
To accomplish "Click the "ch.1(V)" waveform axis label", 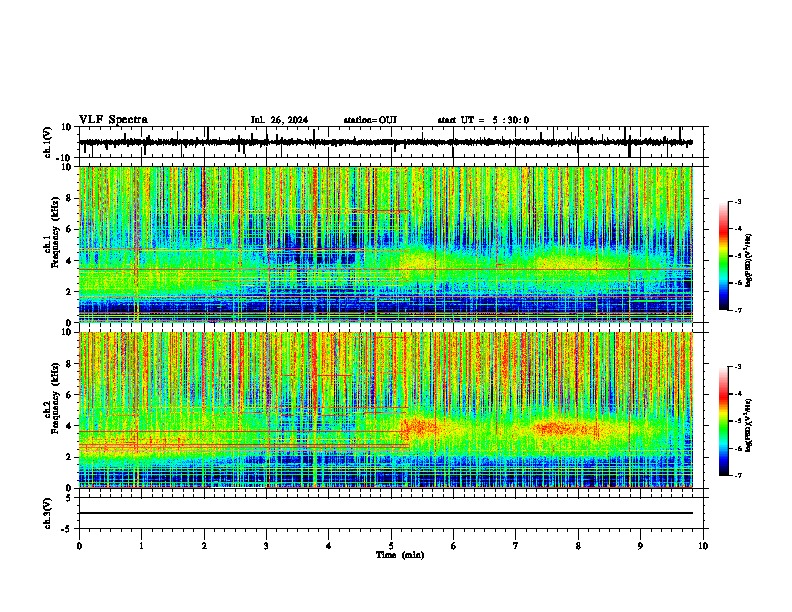I will [48, 142].
